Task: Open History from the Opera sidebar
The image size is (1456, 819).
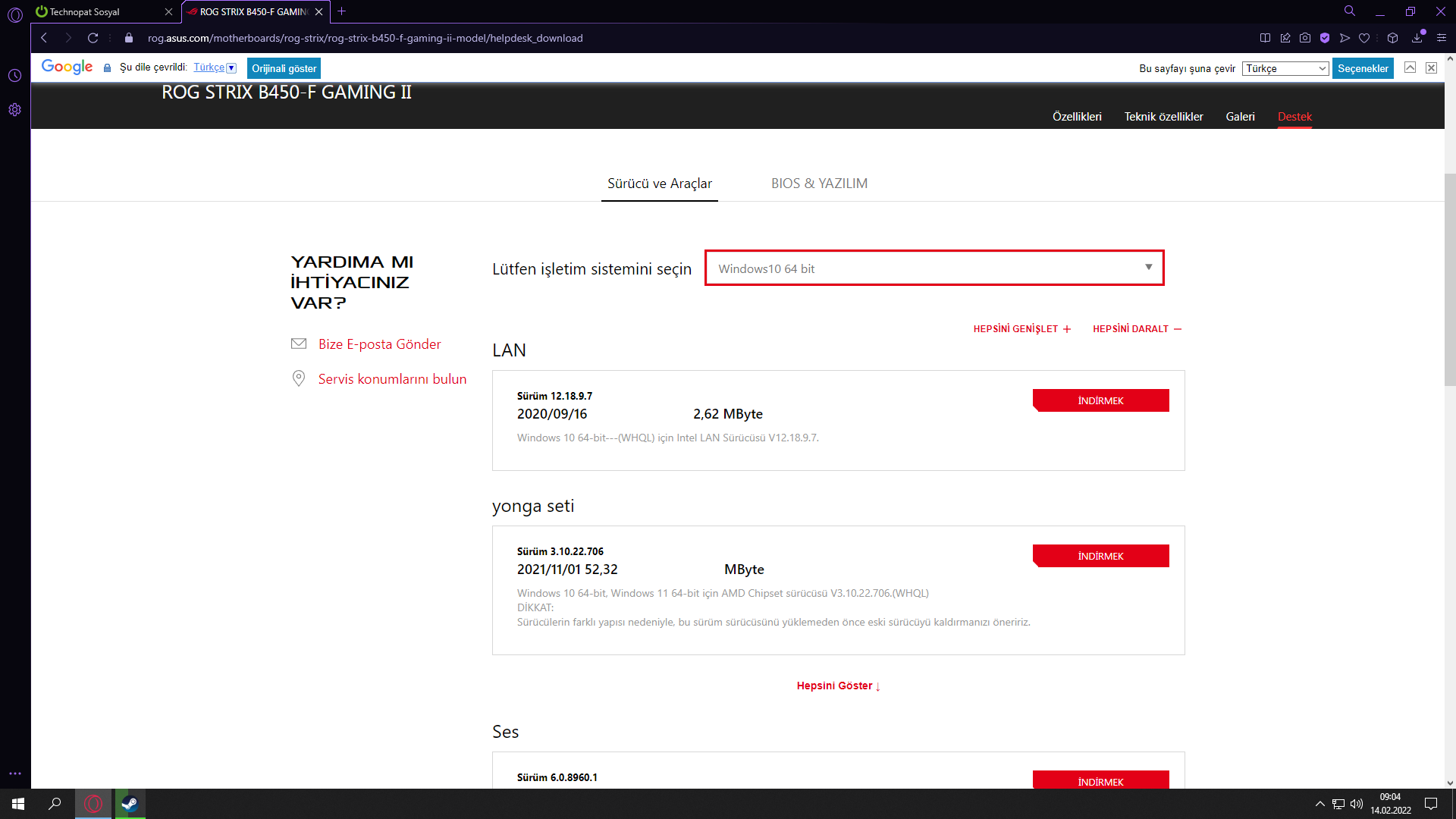Action: point(14,76)
